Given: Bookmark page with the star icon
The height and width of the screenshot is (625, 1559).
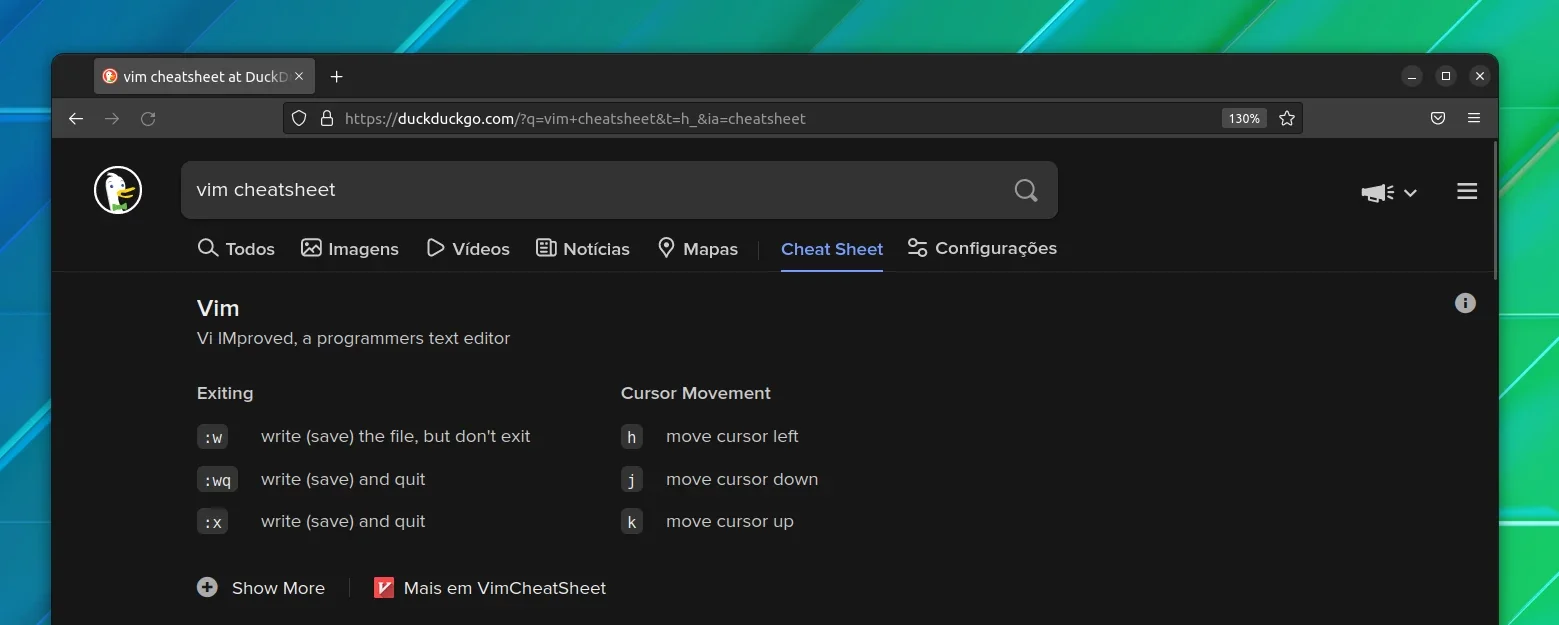Looking at the screenshot, I should click(1287, 118).
